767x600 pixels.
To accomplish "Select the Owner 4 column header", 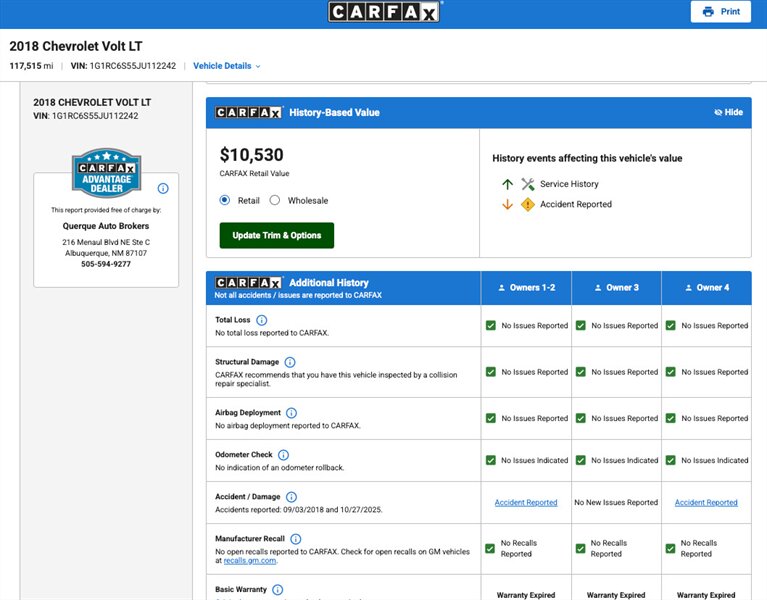I will tap(706, 288).
